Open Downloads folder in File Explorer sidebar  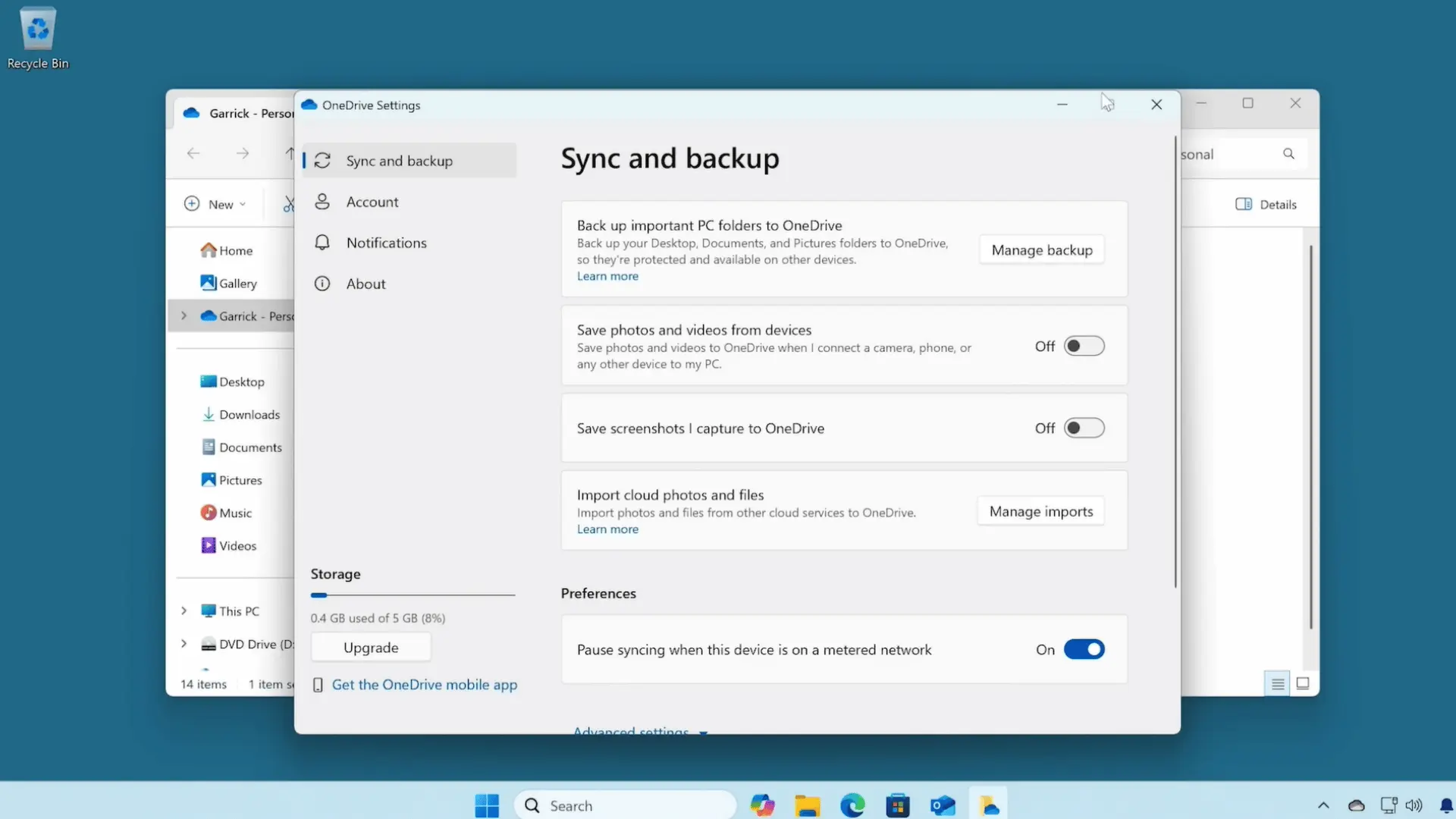click(x=240, y=415)
